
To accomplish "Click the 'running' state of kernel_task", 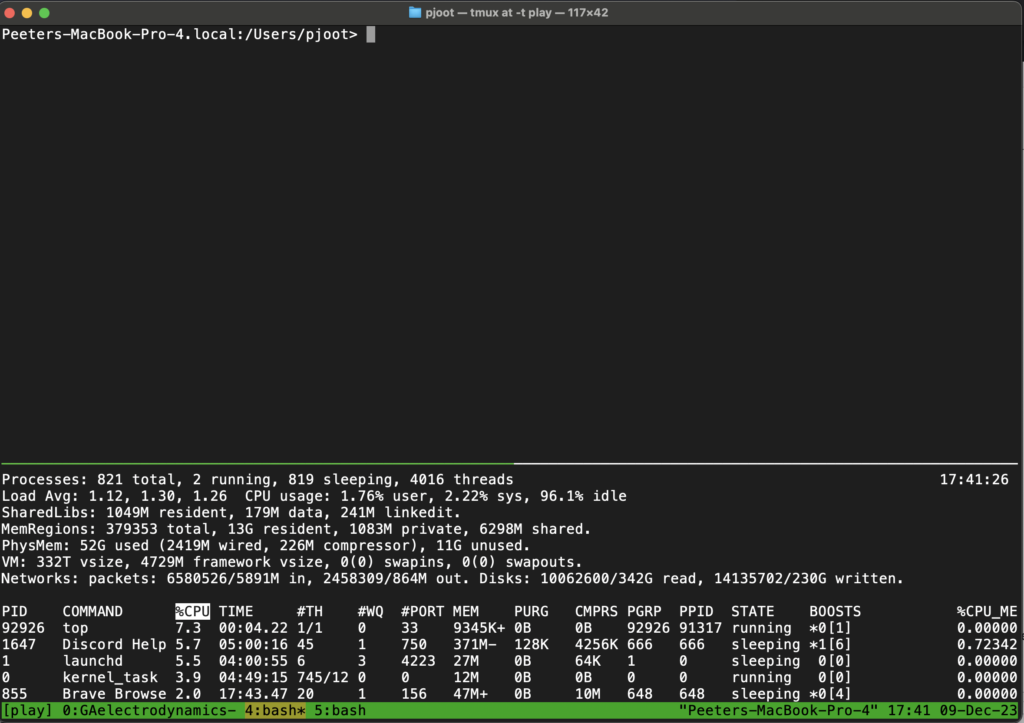I will [x=761, y=677].
